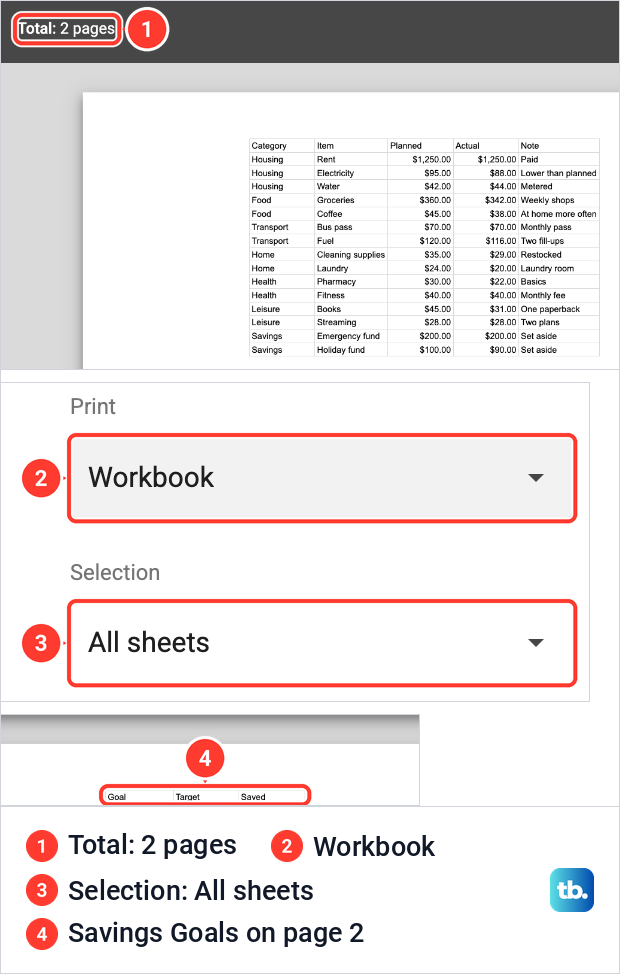This screenshot has height=974, width=620.
Task: Click the 'Restocked' note
Action: point(541,255)
